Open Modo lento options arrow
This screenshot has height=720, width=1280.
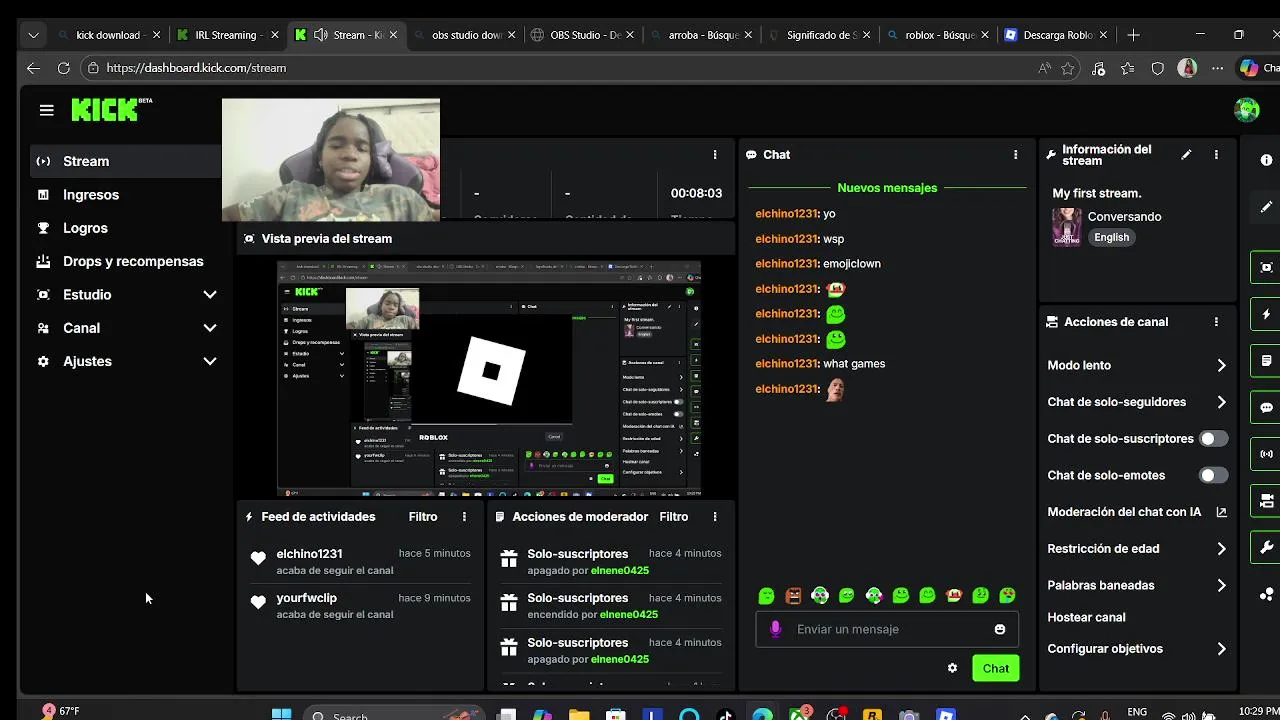point(1221,366)
